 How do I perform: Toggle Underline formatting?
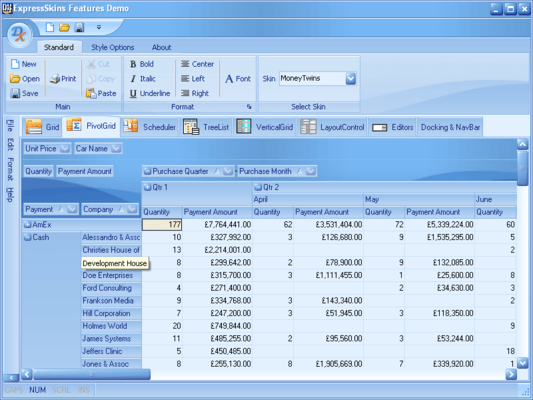[x=150, y=93]
